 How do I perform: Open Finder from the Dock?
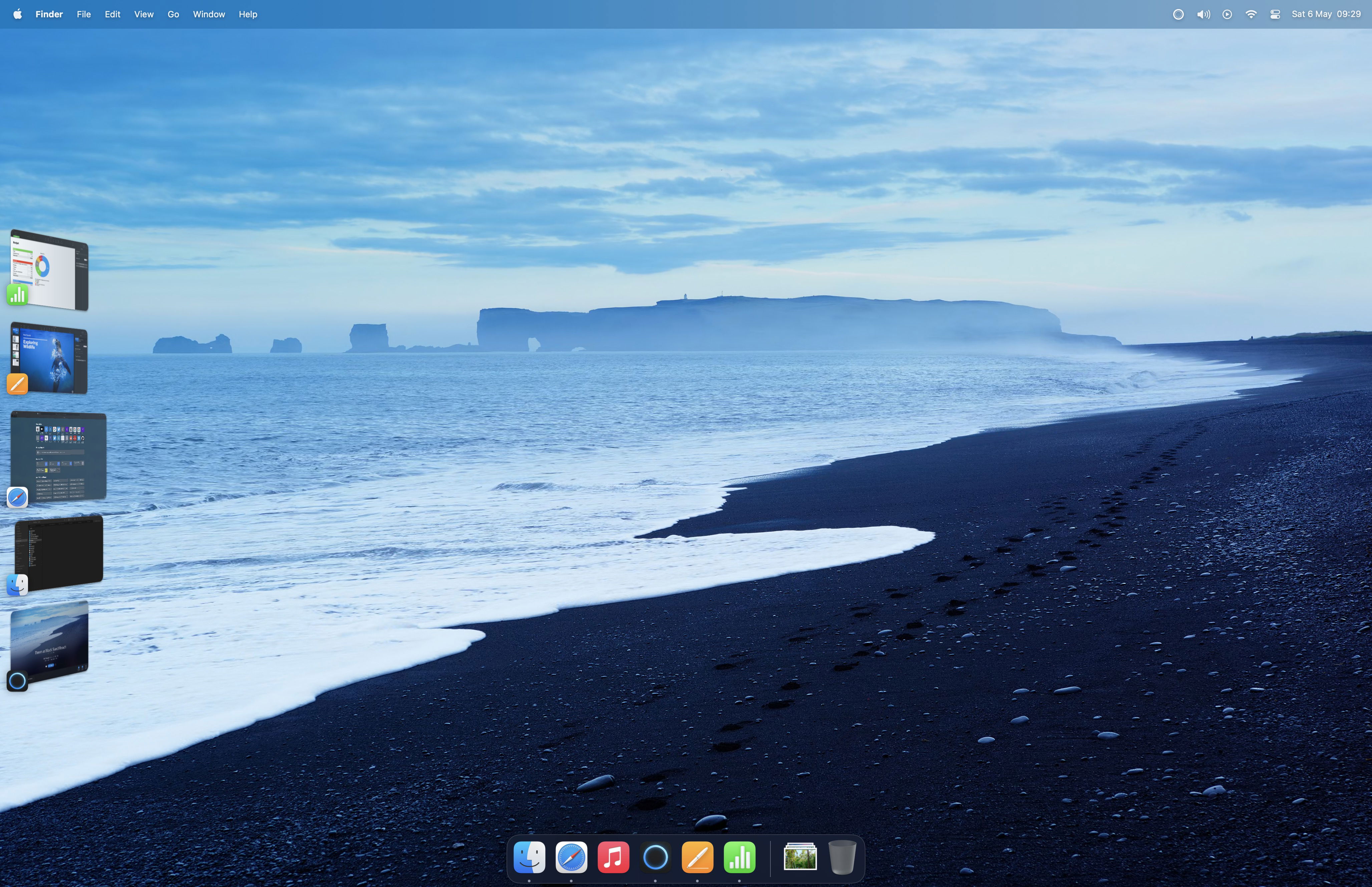pyautogui.click(x=529, y=857)
